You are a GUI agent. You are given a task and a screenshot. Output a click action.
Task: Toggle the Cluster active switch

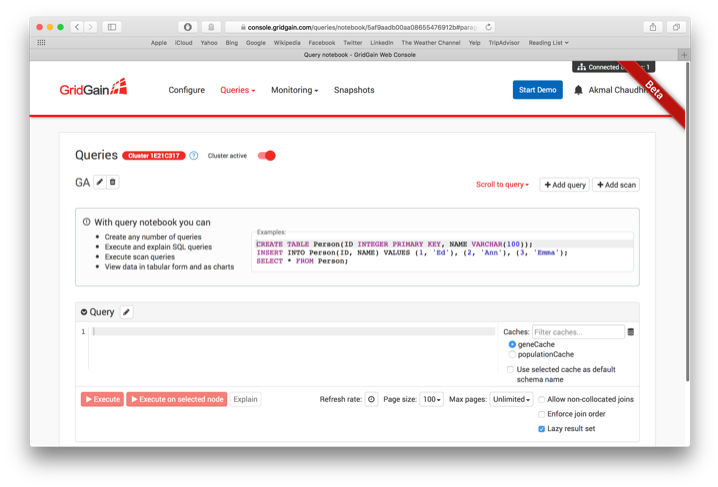[x=267, y=156]
